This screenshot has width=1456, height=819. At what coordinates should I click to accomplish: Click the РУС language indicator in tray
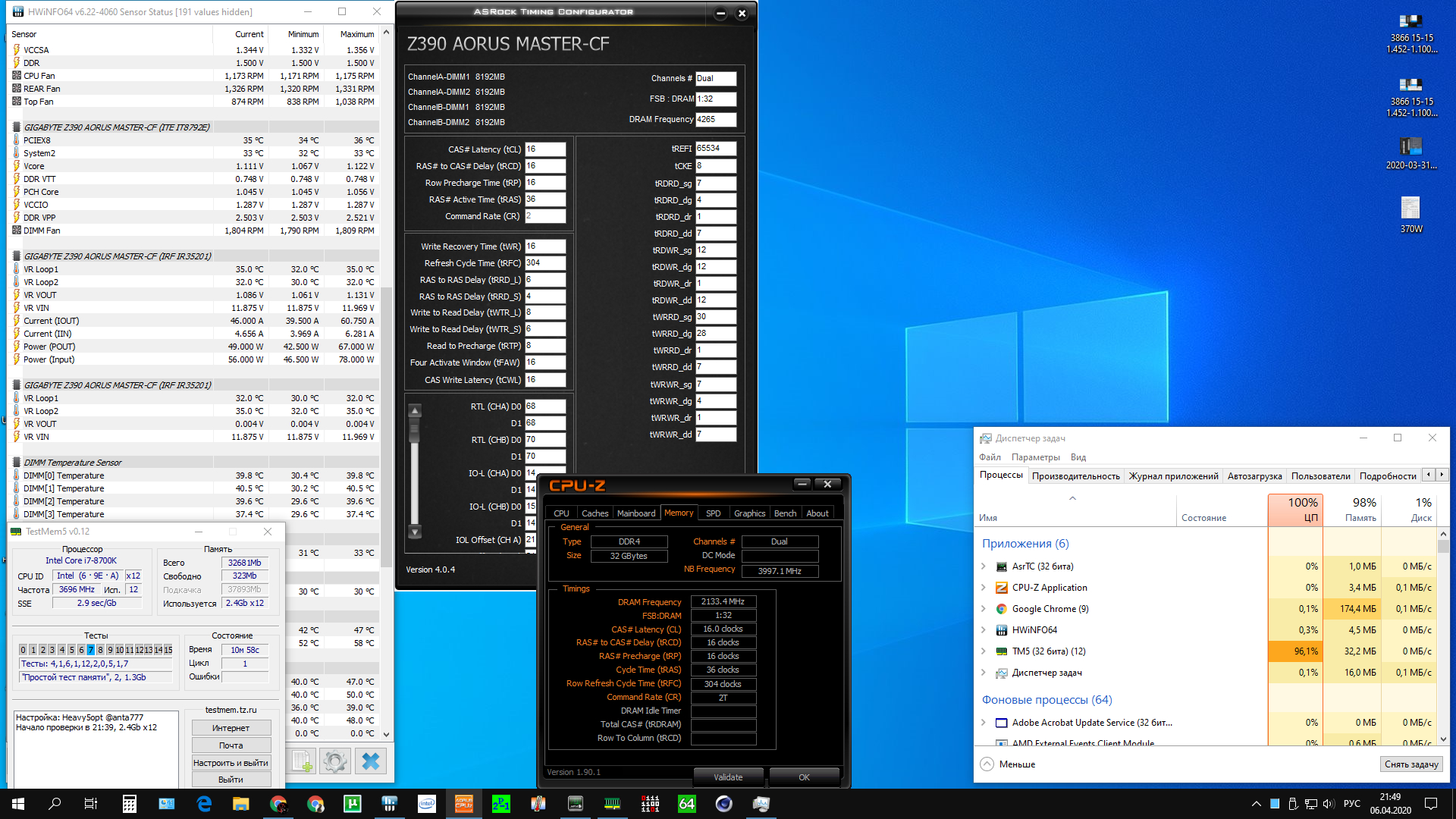[1351, 804]
